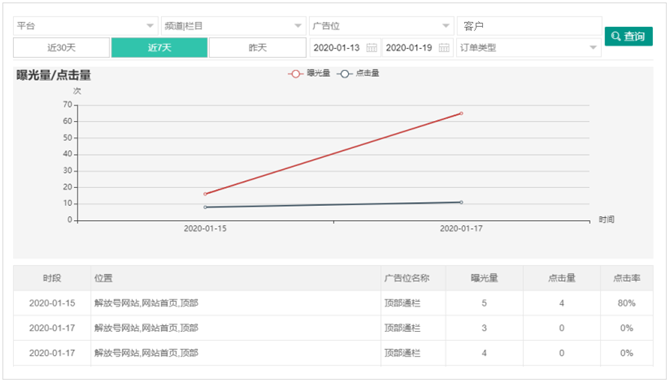Click the 曝光量 data point at 2020-01-17
Screen dimensions: 671x383
pos(461,113)
